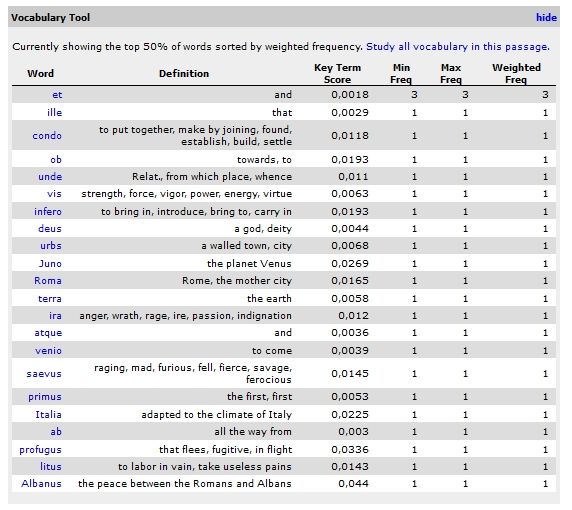Open the word link 'vis'
Viewport: 572px width, 510px height.
click(54, 194)
